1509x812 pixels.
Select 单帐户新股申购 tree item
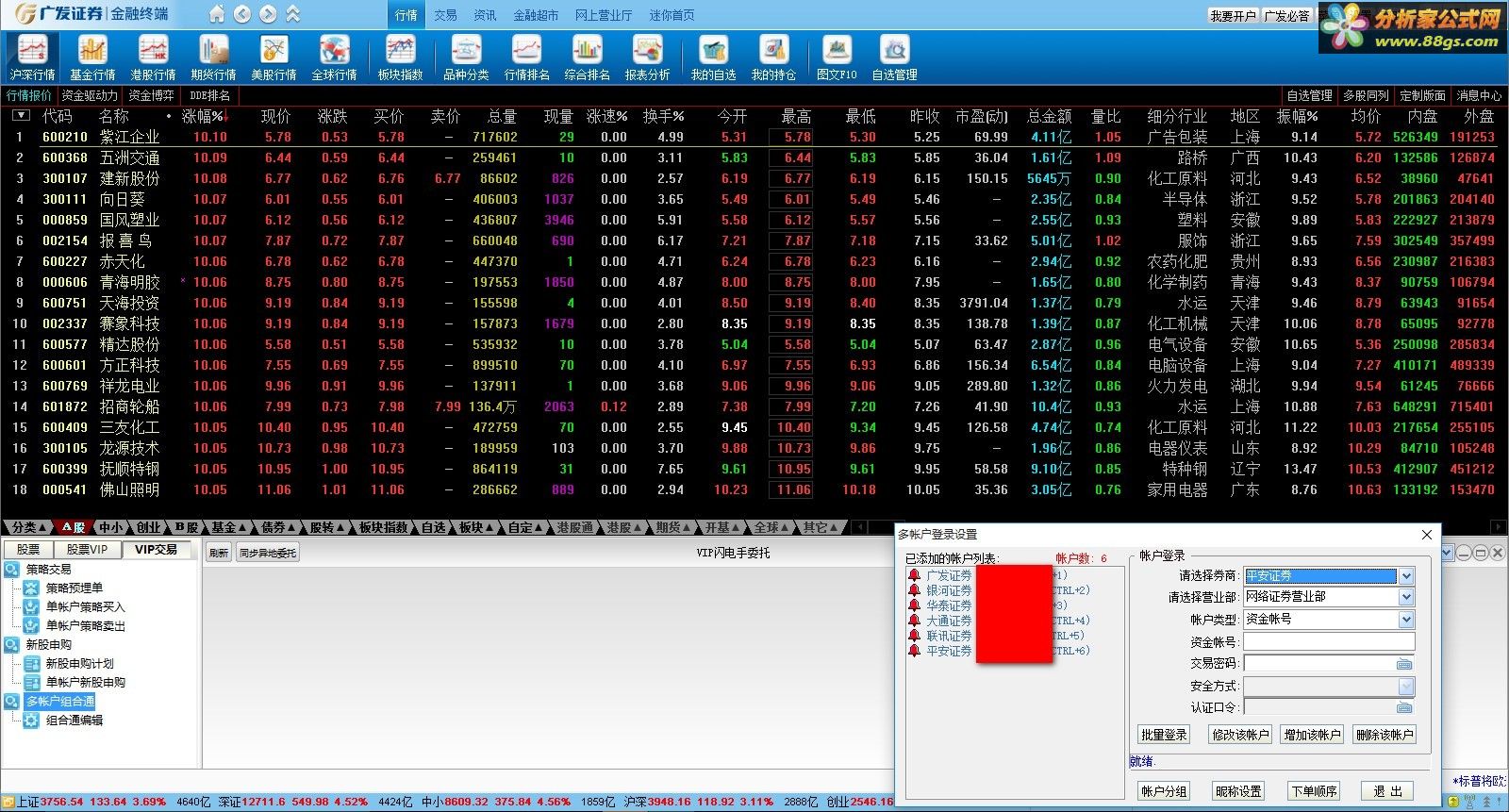pos(86,682)
